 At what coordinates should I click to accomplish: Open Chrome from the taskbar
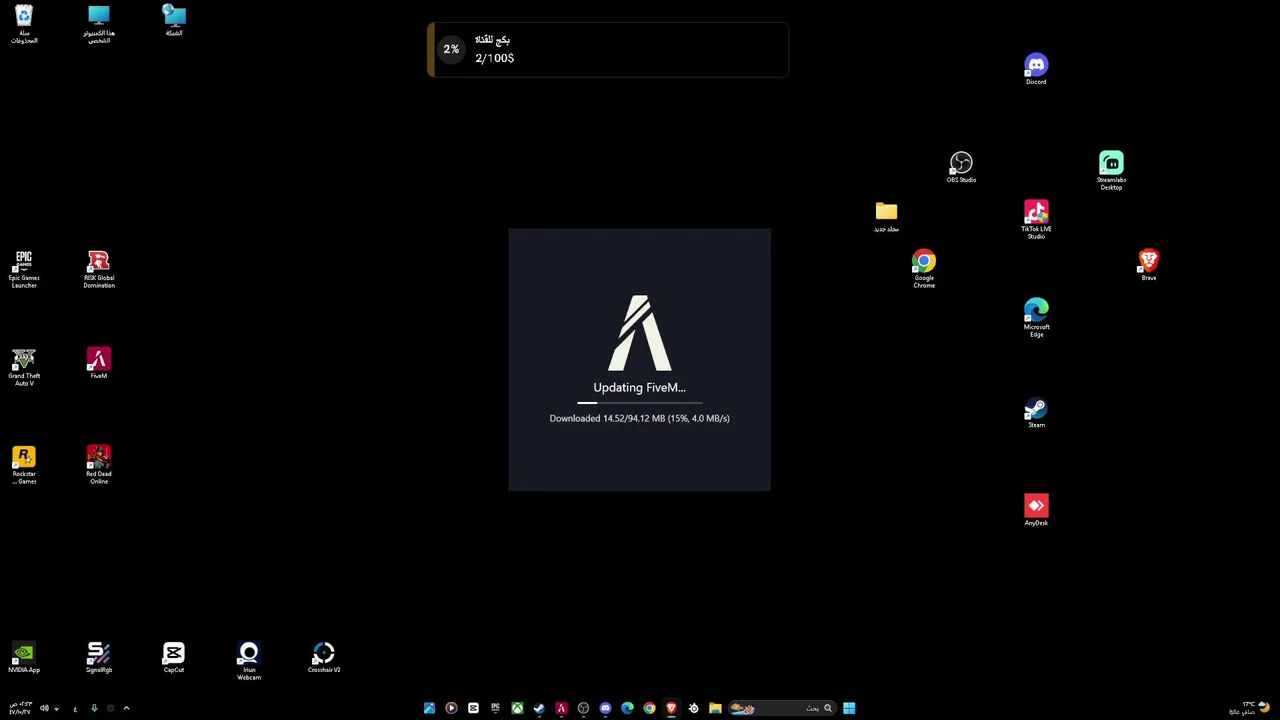point(649,708)
